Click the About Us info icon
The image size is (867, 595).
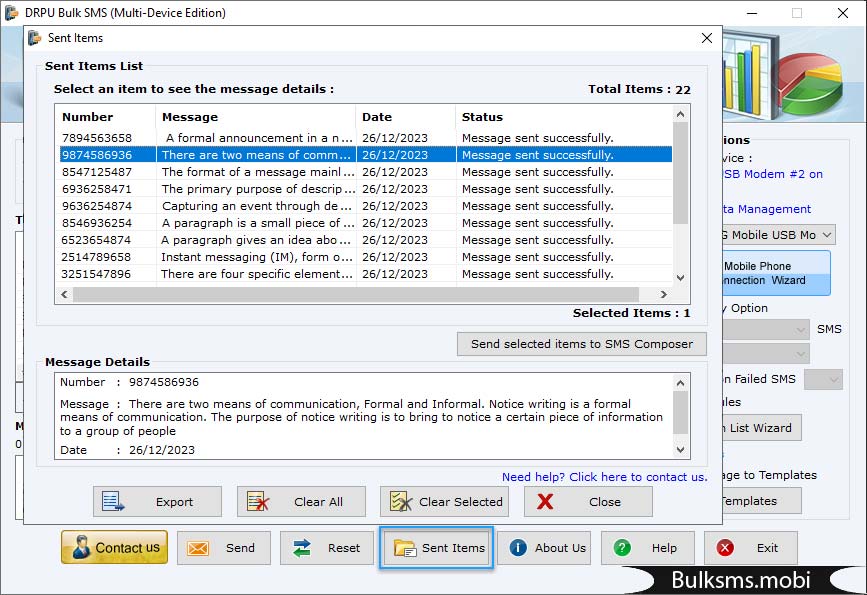pos(518,547)
